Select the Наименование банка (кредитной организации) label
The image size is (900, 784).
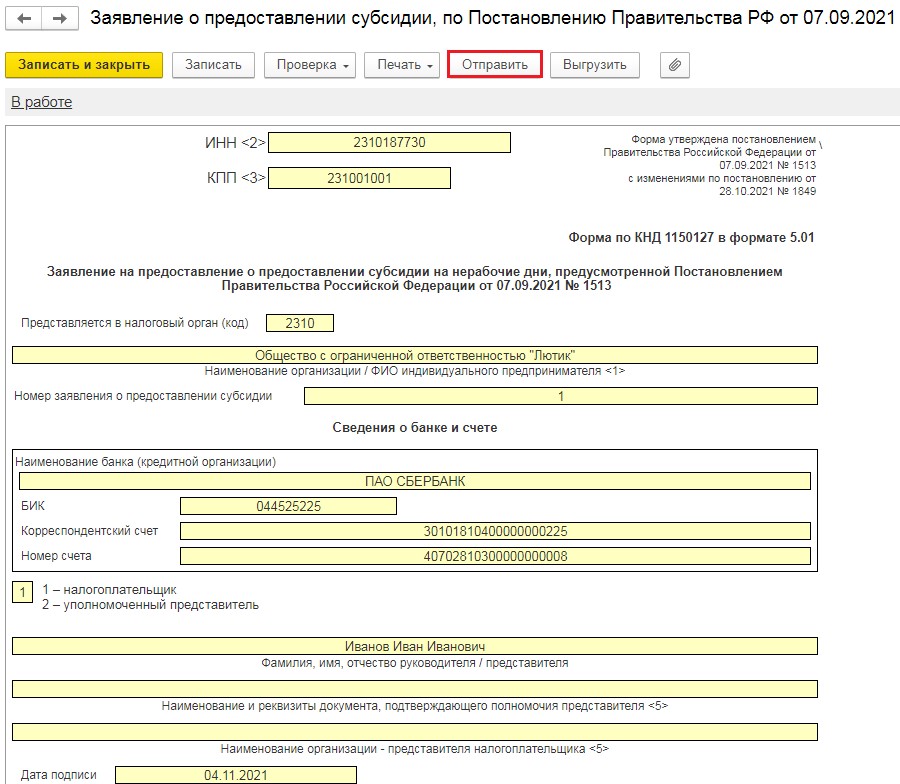145,462
